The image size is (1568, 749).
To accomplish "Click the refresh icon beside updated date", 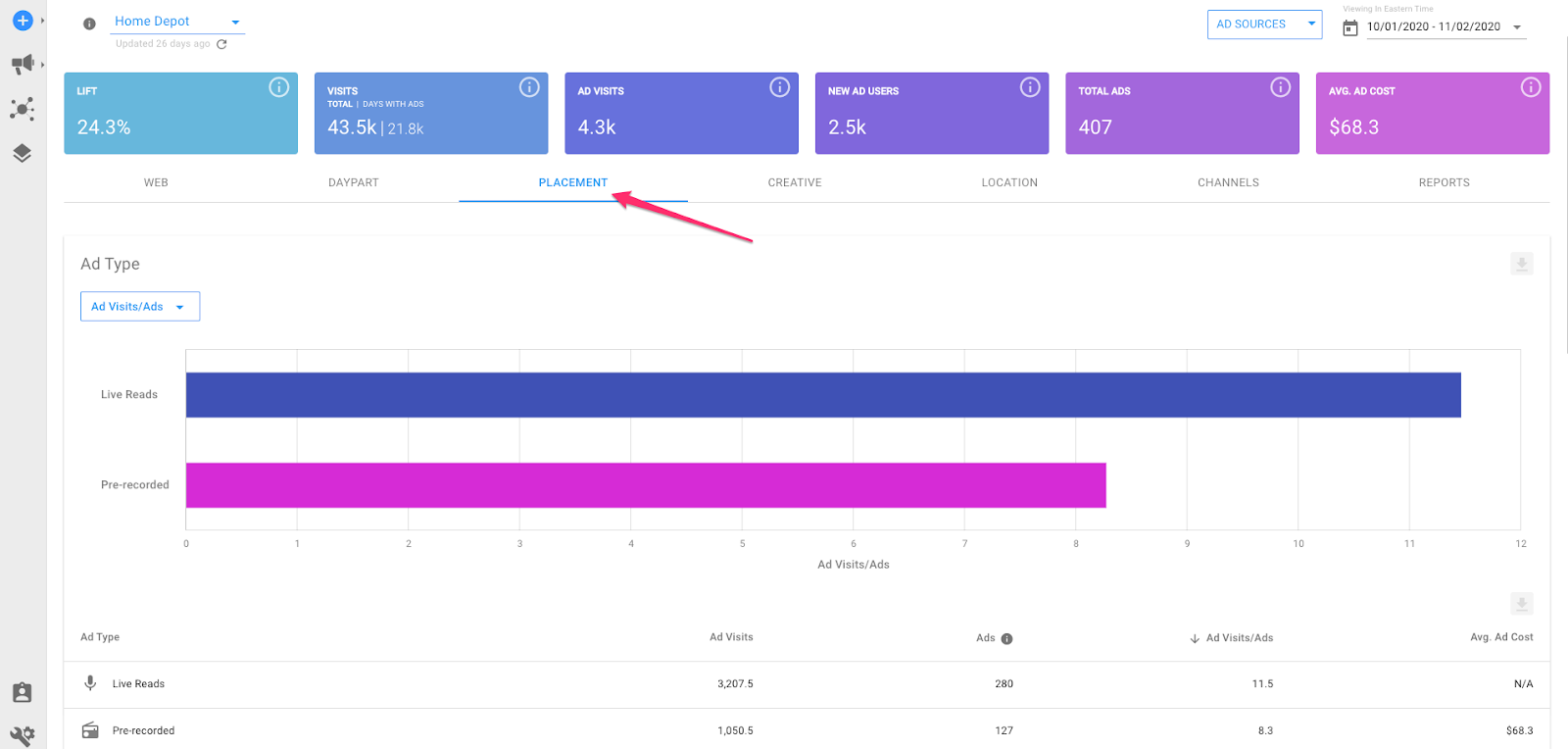I will point(221,44).
